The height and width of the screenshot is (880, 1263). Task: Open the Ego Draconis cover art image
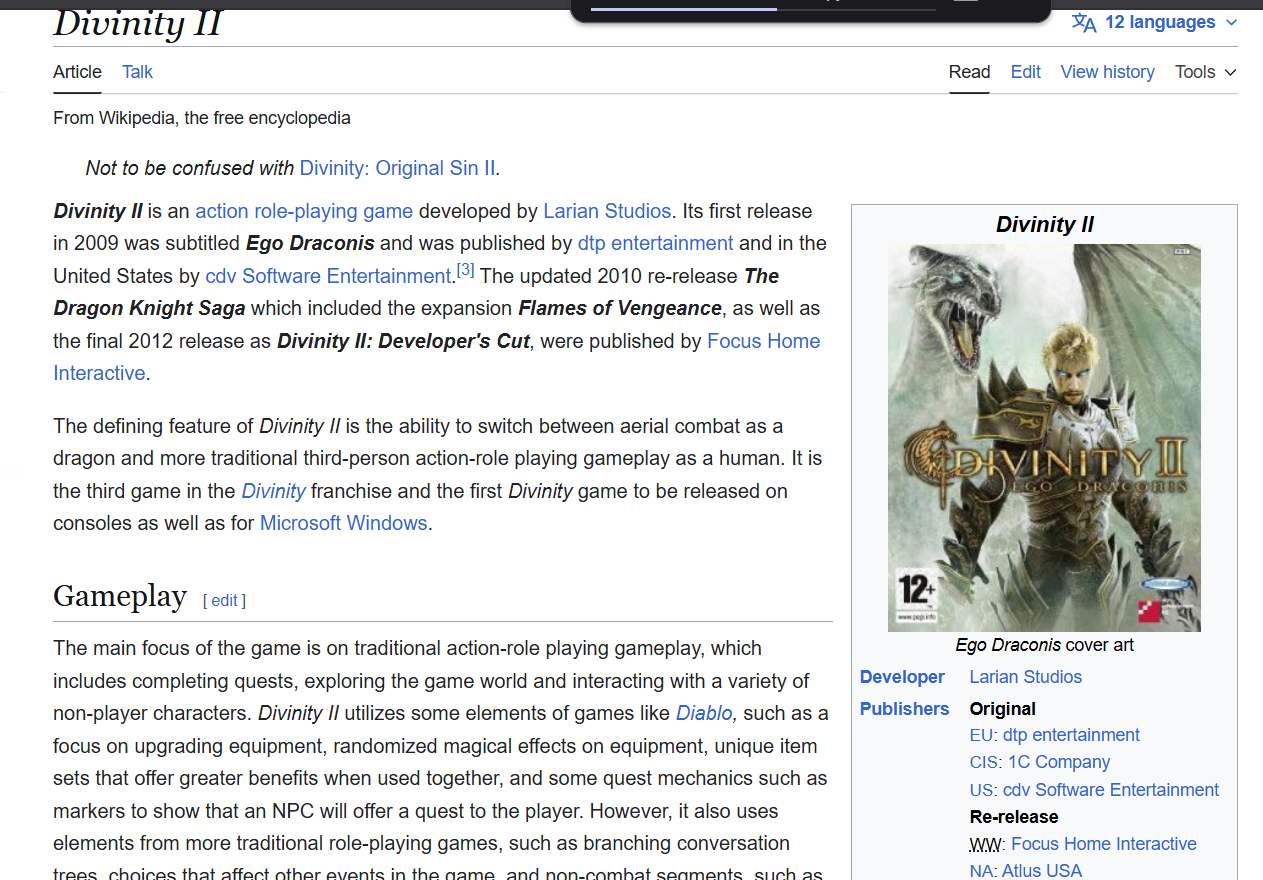1044,437
